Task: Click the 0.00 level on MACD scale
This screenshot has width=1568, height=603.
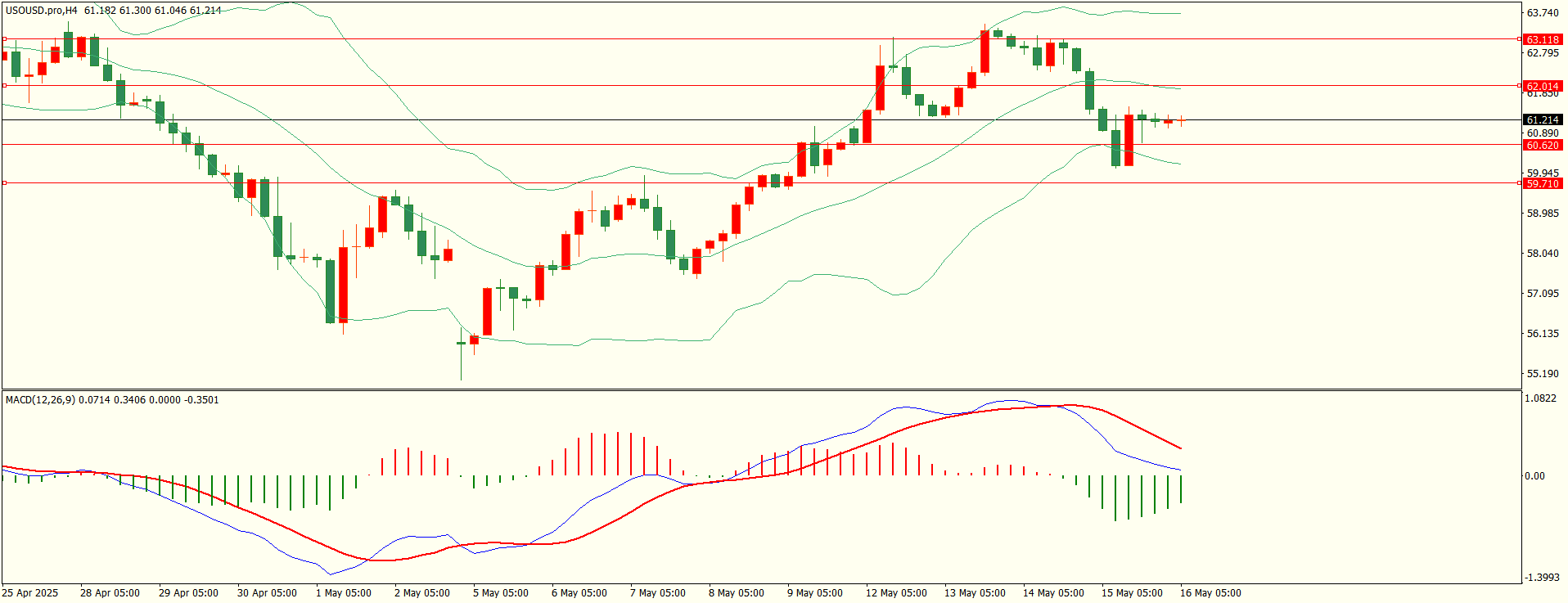Action: coord(1535,476)
